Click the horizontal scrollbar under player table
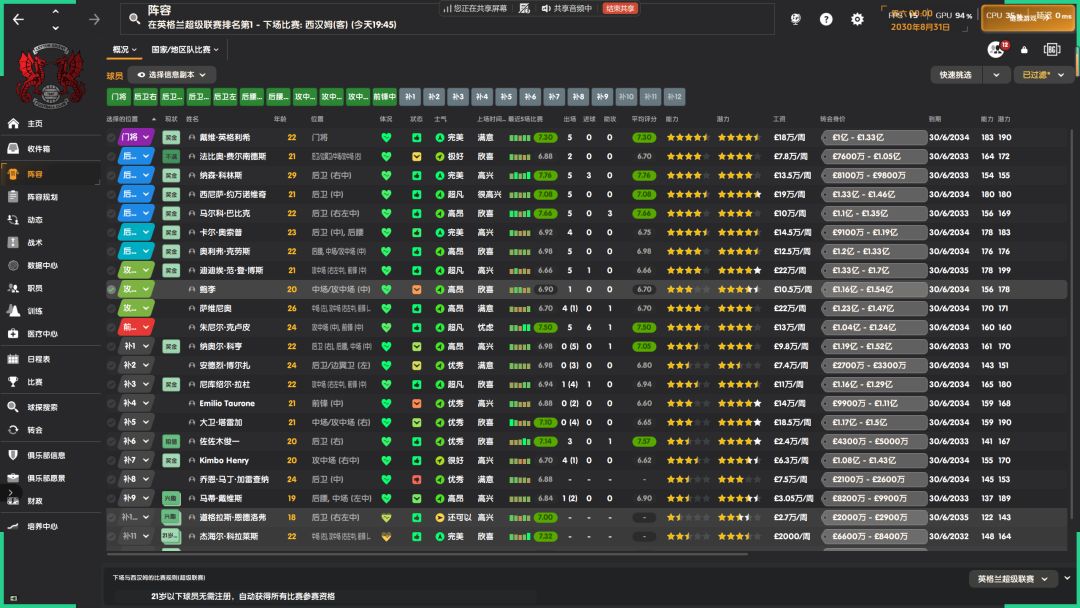The image size is (1080, 608). pos(428,554)
